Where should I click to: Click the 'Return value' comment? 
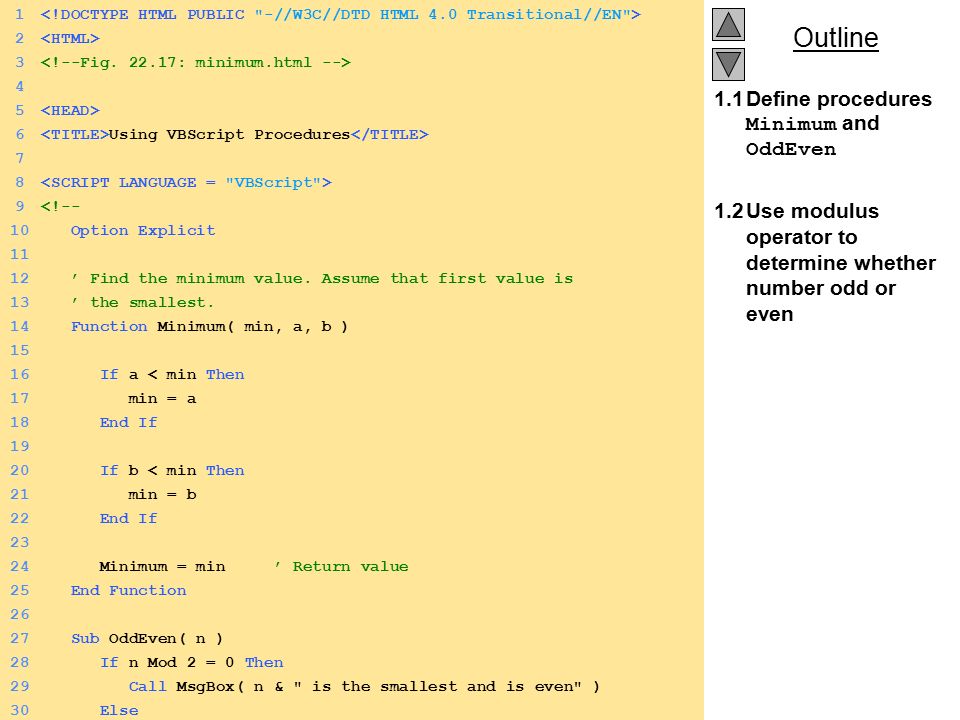pyautogui.click(x=342, y=566)
